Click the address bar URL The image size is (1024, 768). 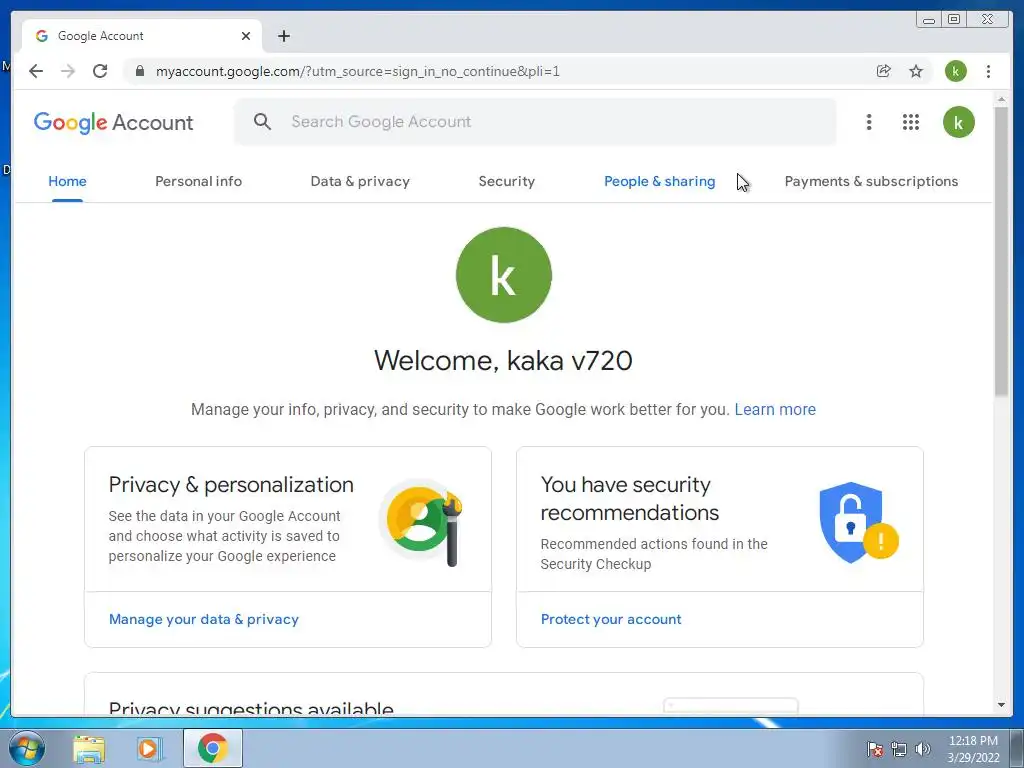357,71
